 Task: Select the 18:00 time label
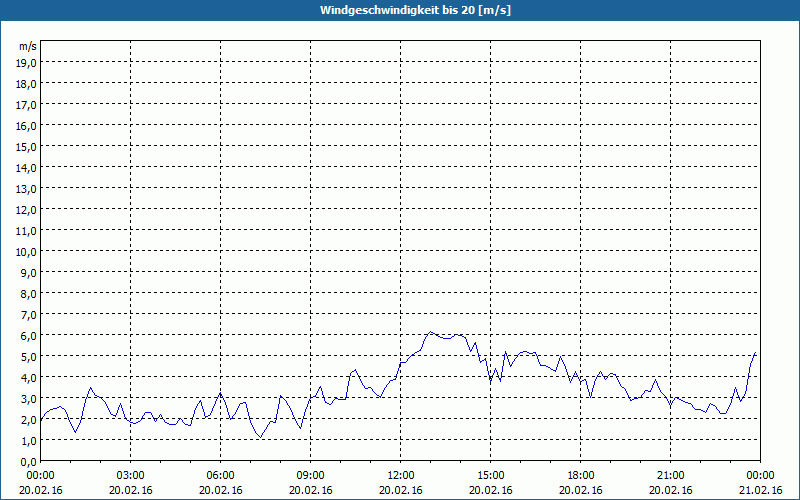(581, 476)
